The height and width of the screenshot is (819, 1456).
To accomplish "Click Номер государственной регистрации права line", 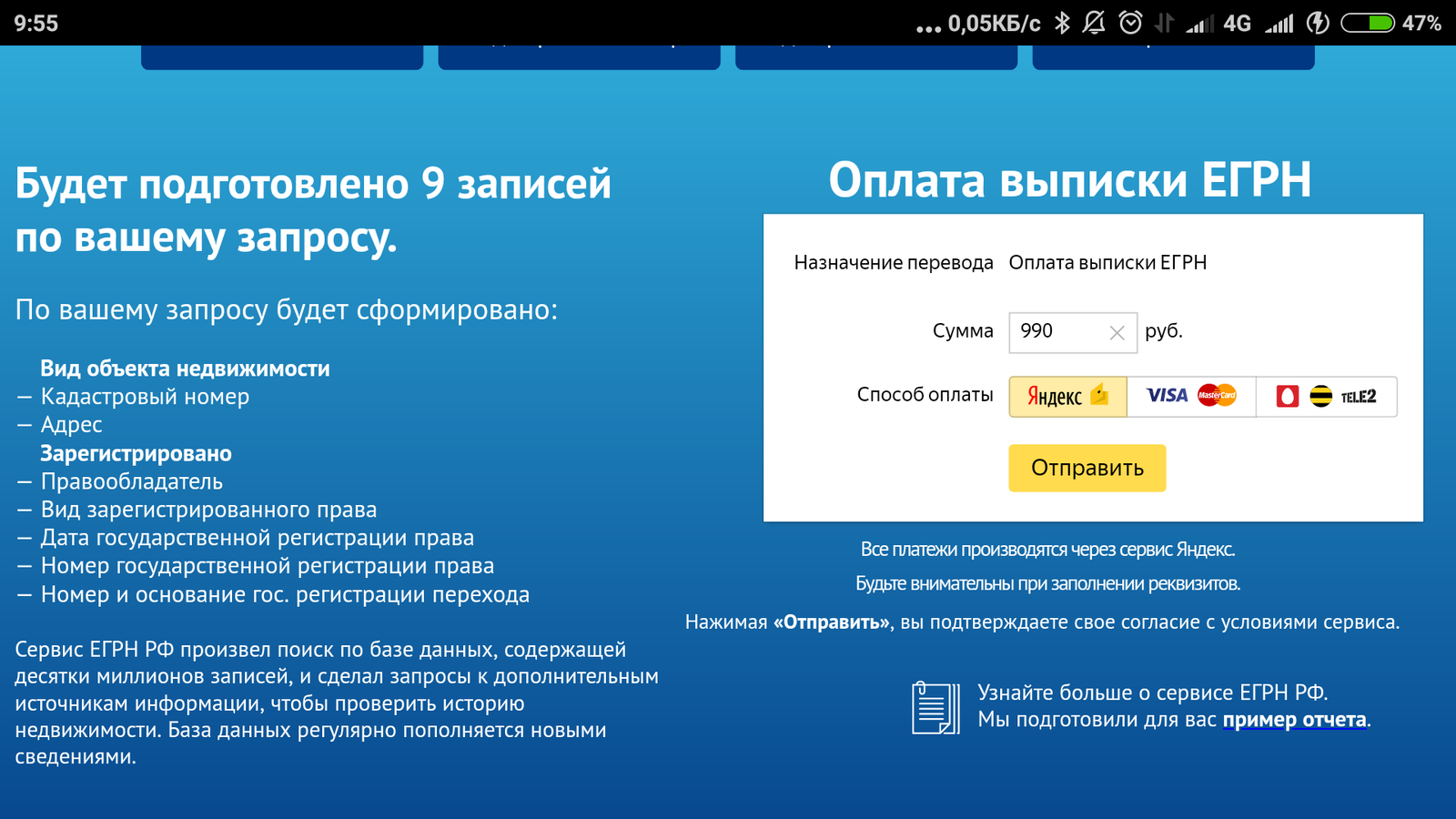I will pos(268,566).
